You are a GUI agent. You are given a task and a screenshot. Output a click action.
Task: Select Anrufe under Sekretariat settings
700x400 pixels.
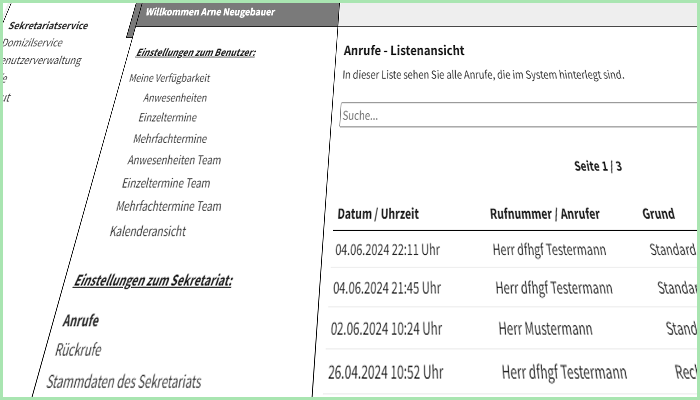81,321
